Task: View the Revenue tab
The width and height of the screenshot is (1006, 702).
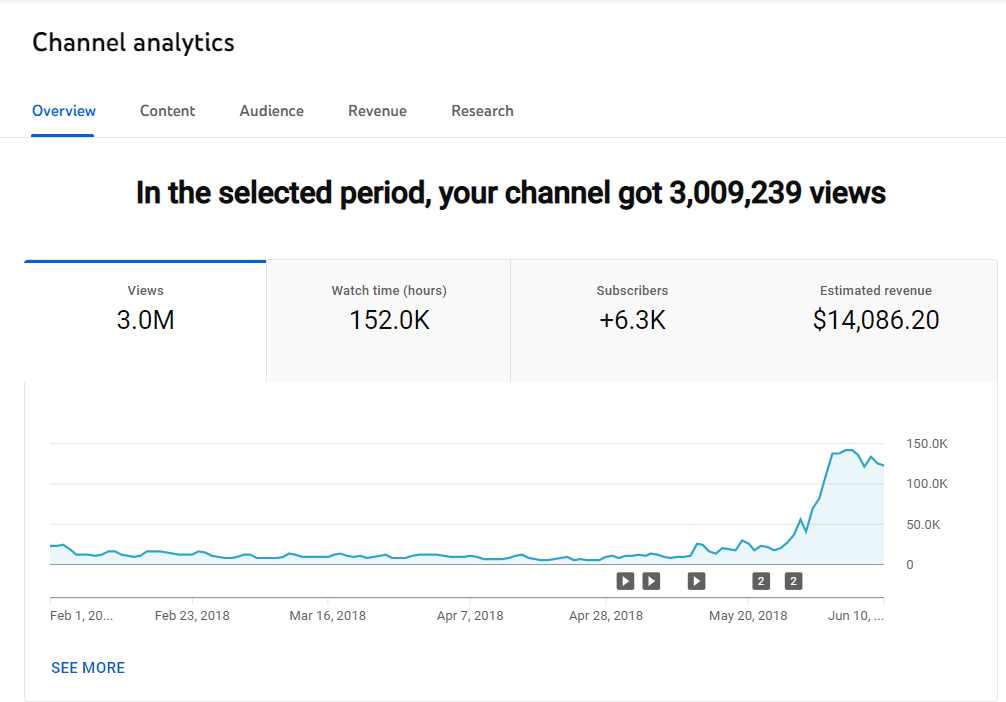Action: [377, 111]
